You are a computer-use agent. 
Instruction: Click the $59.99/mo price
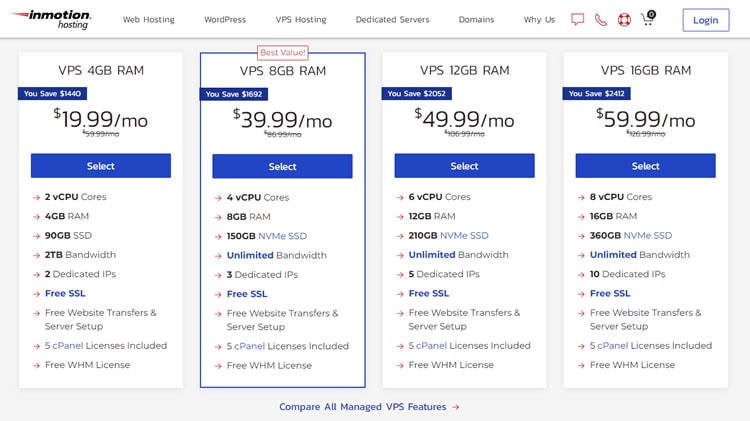646,119
